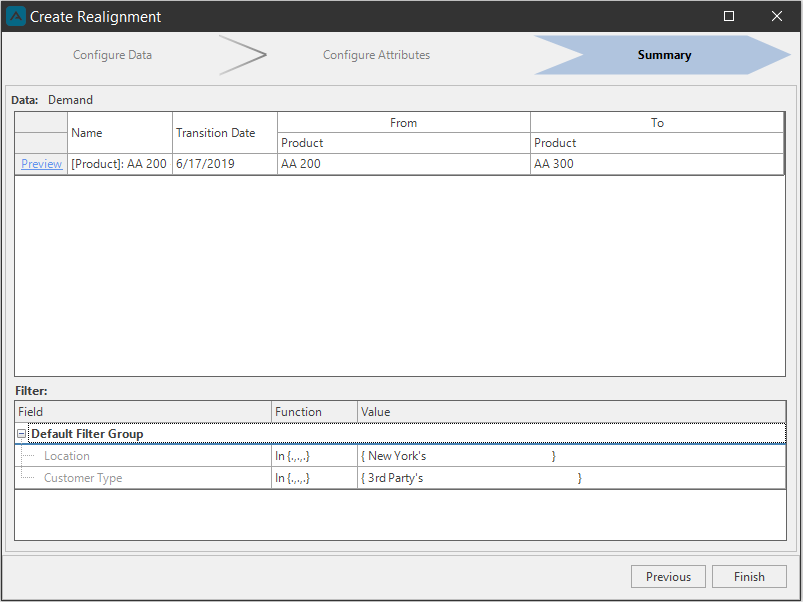Click the Transition Date column header
Image resolution: width=803 pixels, height=602 pixels.
click(225, 133)
